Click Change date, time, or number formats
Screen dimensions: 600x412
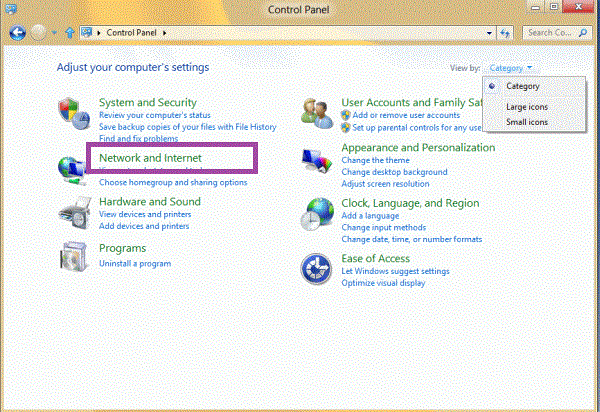pos(411,239)
